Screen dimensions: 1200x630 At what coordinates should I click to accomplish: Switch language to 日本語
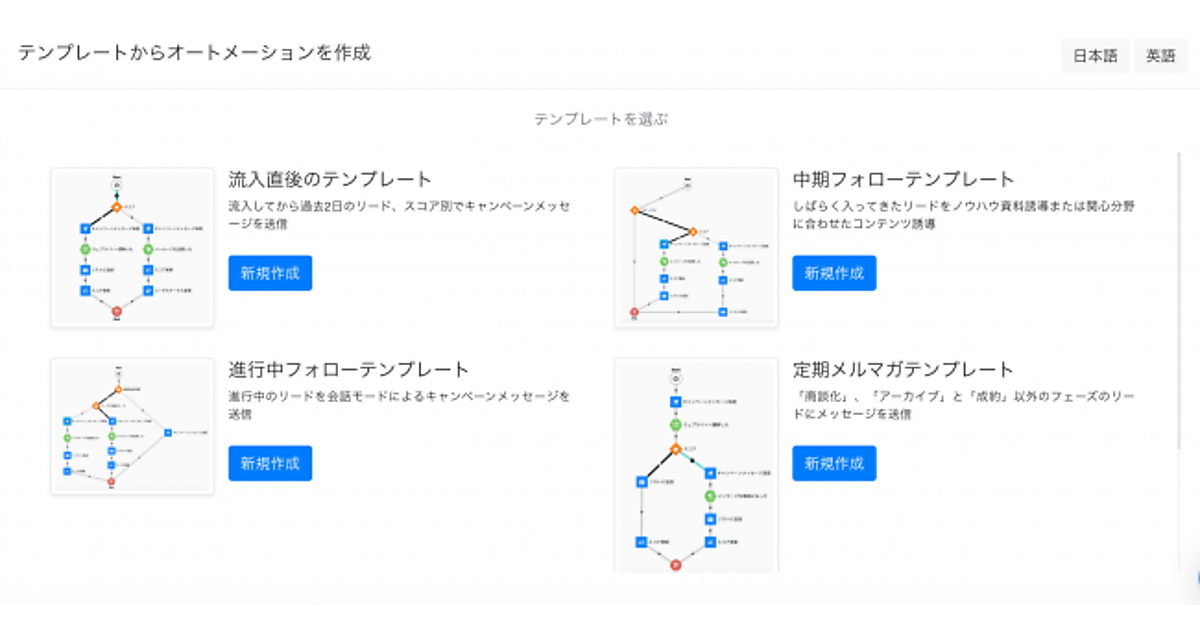[x=1095, y=56]
